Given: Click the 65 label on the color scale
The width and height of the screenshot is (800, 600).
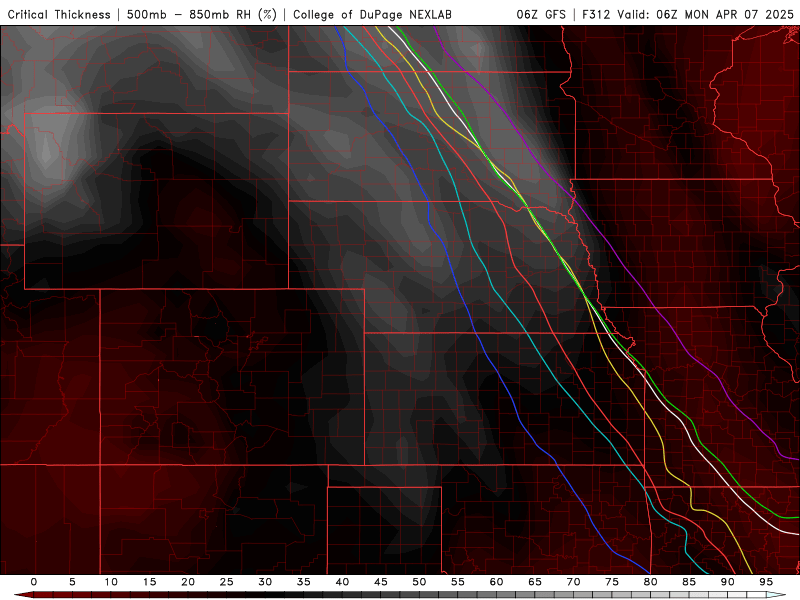Looking at the screenshot, I should click(535, 582).
